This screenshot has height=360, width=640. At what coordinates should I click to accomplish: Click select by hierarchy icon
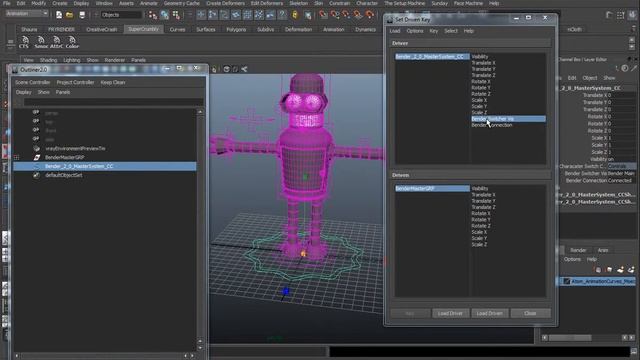pyautogui.click(x=153, y=15)
